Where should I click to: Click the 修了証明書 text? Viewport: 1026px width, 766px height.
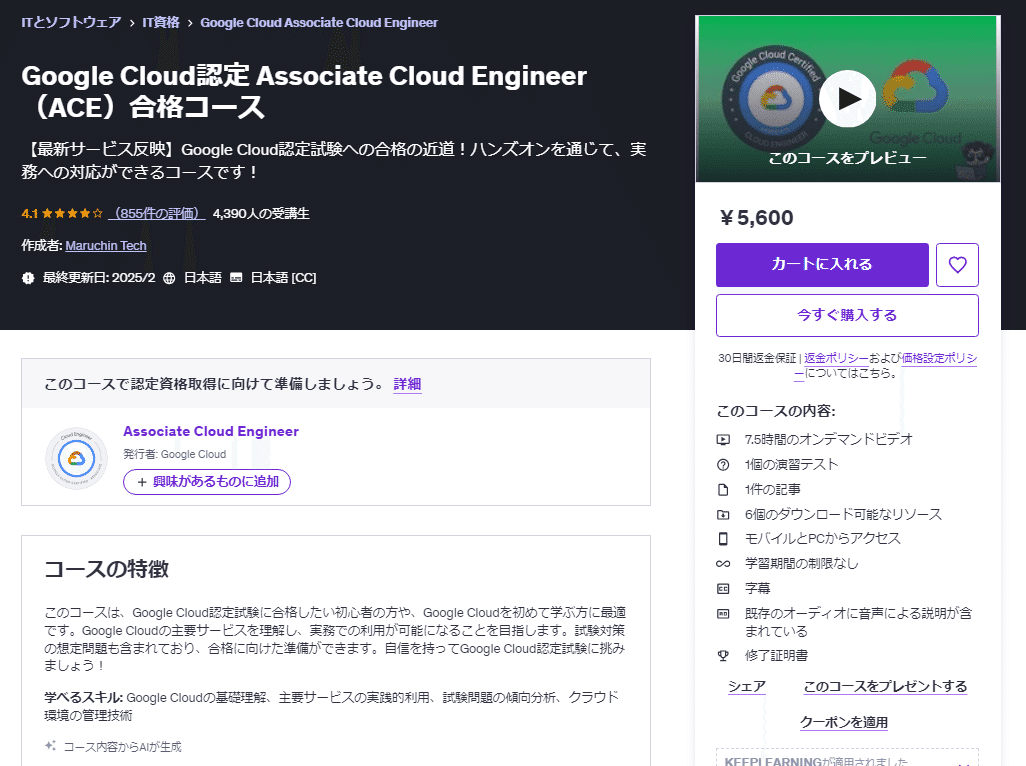click(x=776, y=655)
